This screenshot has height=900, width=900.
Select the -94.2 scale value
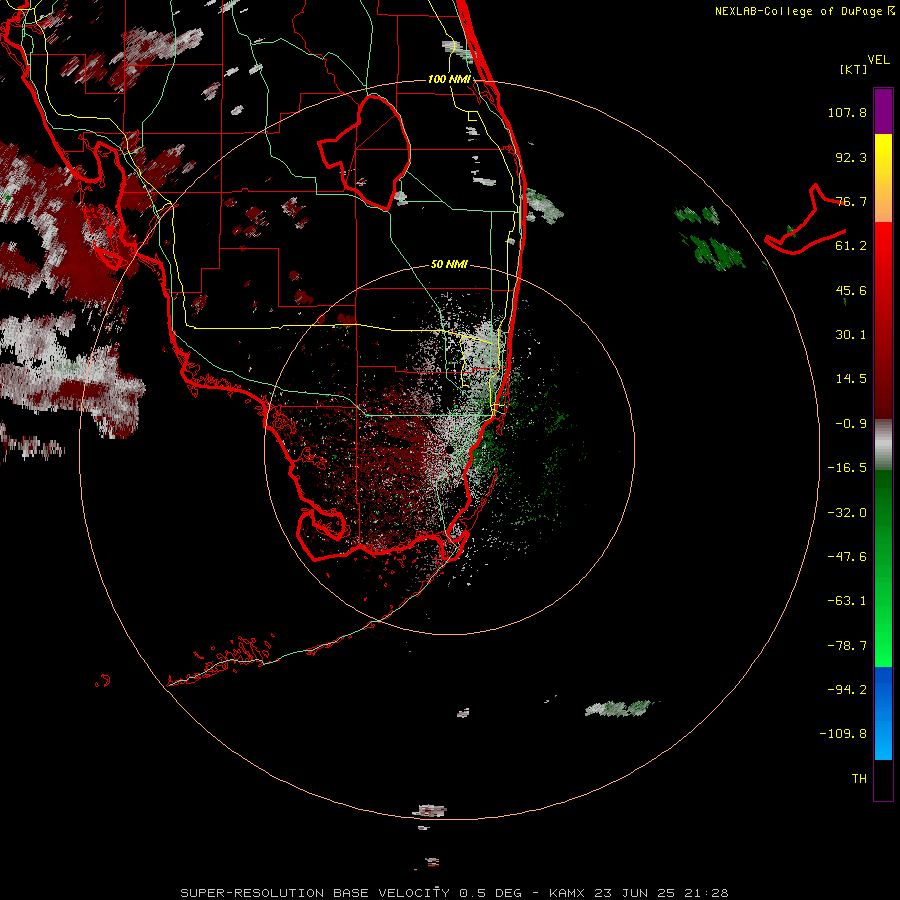pyautogui.click(x=847, y=689)
